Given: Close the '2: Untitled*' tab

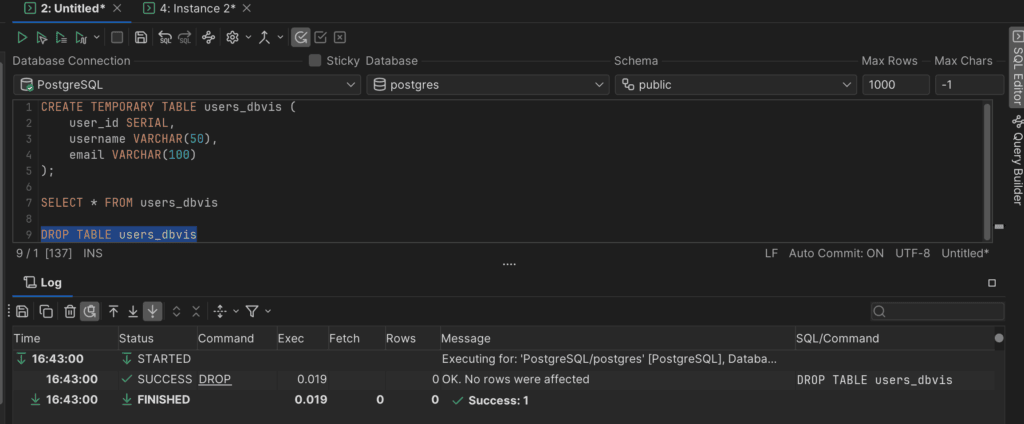Looking at the screenshot, I should (117, 8).
